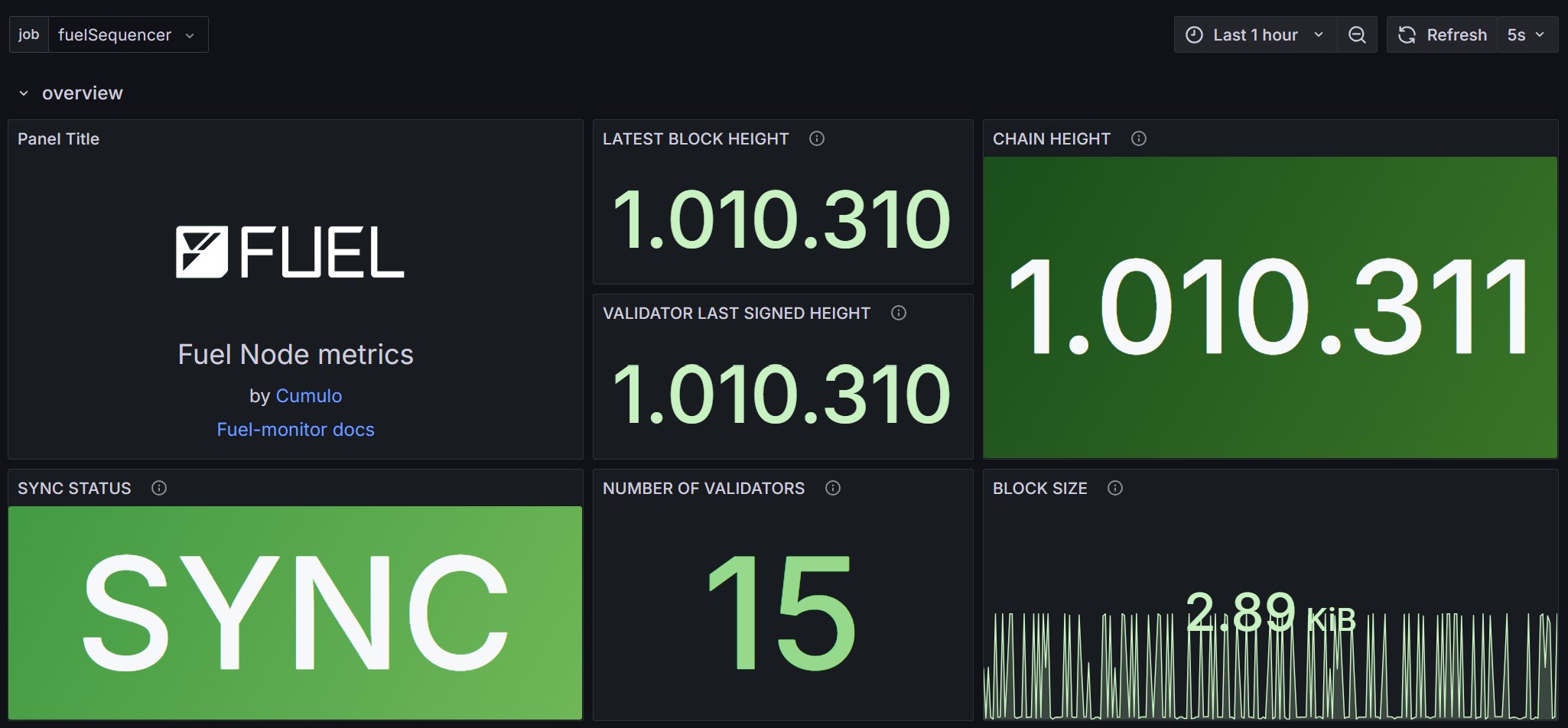Open the Fuel-monitor docs link
Screen dimensions: 1568x728
[x=295, y=429]
